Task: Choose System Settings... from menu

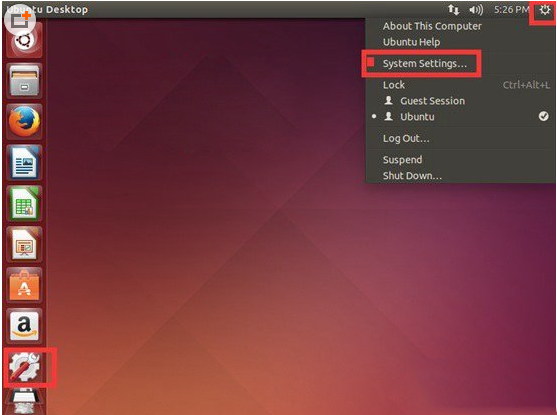Action: coord(424,63)
